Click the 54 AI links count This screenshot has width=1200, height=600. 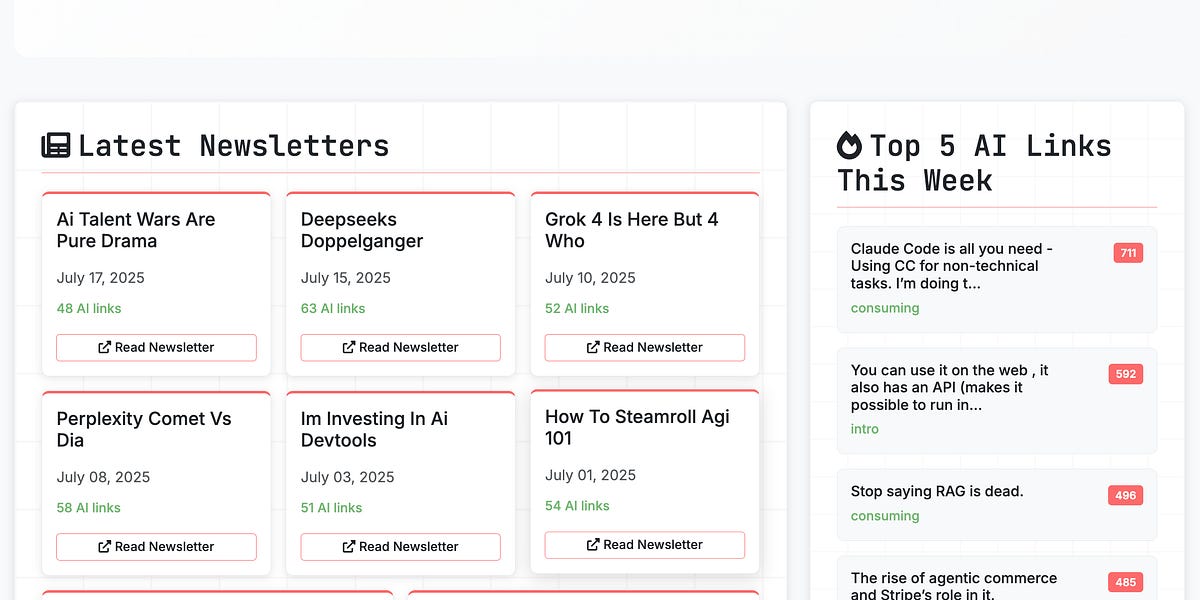coord(577,505)
